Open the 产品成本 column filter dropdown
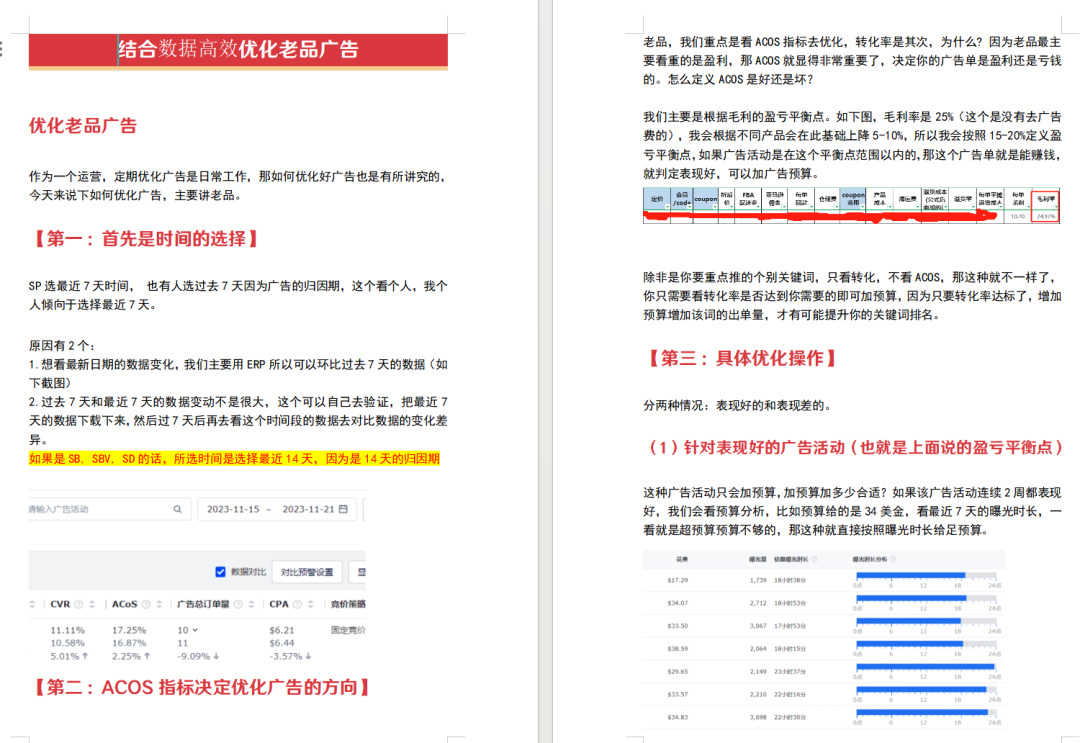 [x=888, y=205]
